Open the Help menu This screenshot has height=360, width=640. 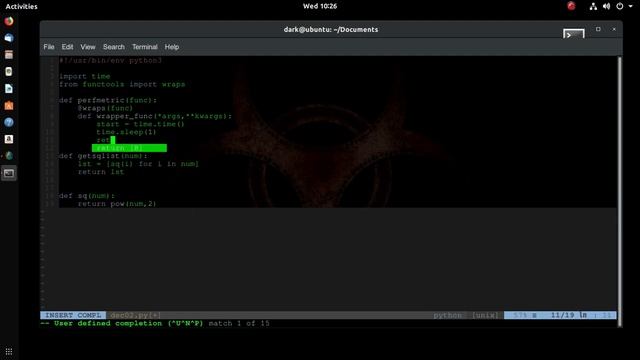click(172, 47)
